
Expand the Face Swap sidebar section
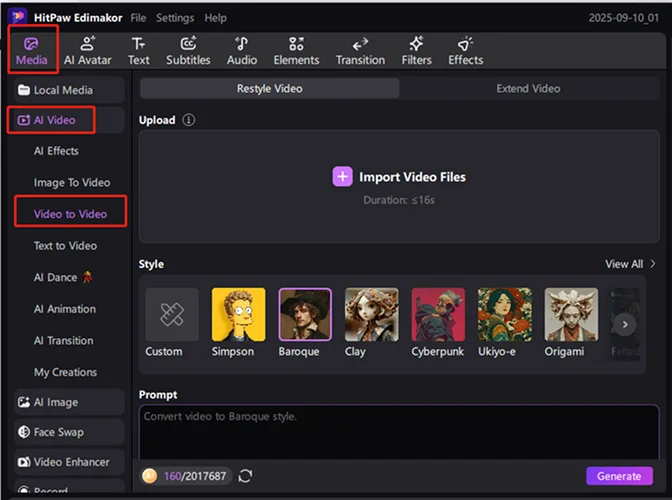pos(66,432)
